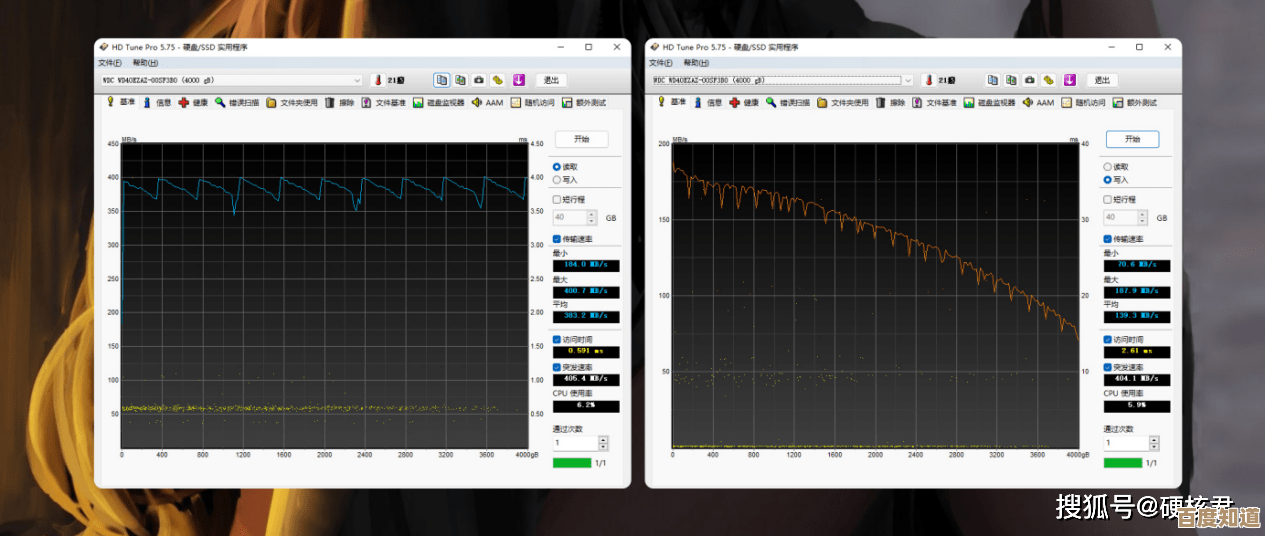Open the AAM speaker tab in left window
Image resolution: width=1265 pixels, height=536 pixels.
tap(487, 102)
